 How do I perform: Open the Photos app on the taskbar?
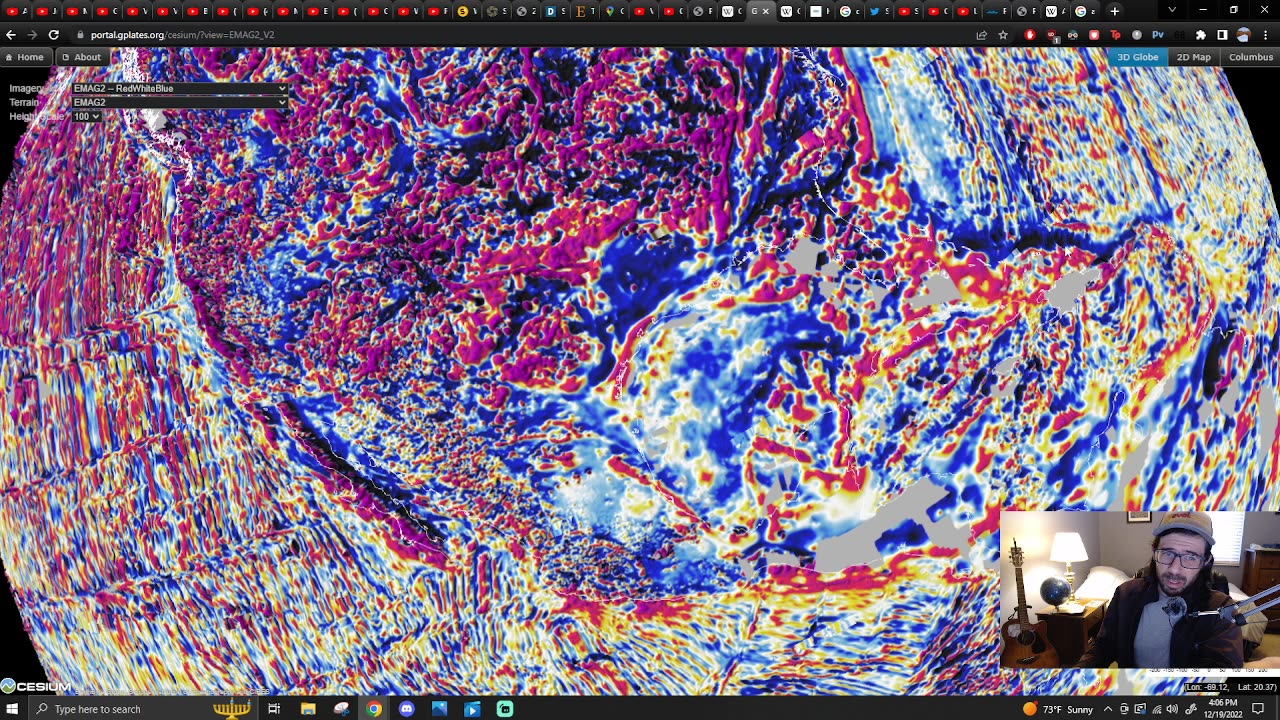coord(439,709)
